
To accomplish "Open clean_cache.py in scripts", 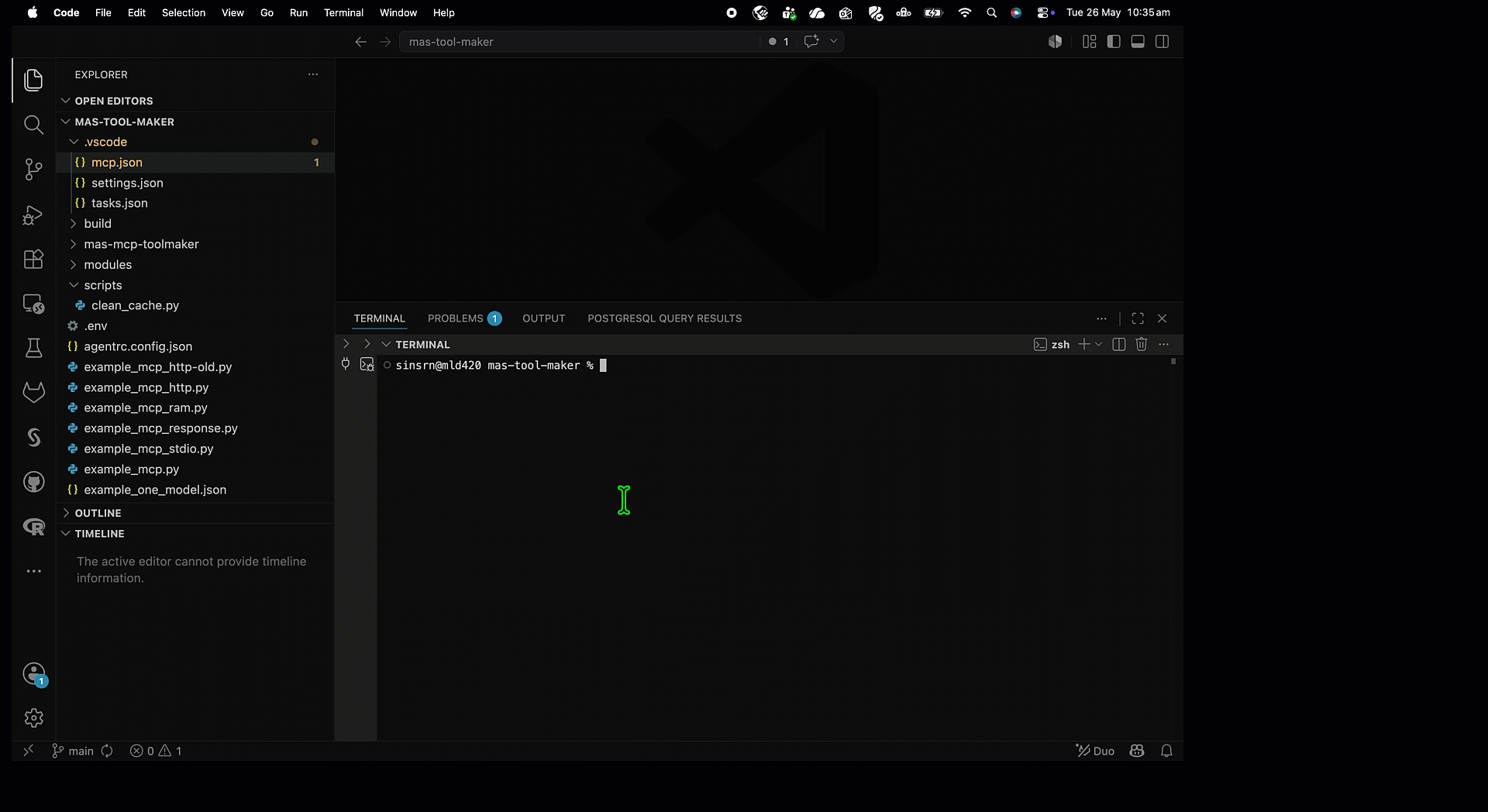I will pos(195,305).
